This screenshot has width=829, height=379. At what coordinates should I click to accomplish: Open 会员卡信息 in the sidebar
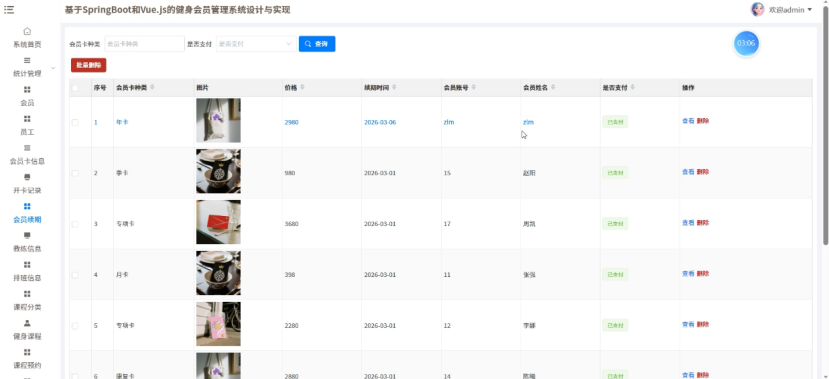point(27,161)
